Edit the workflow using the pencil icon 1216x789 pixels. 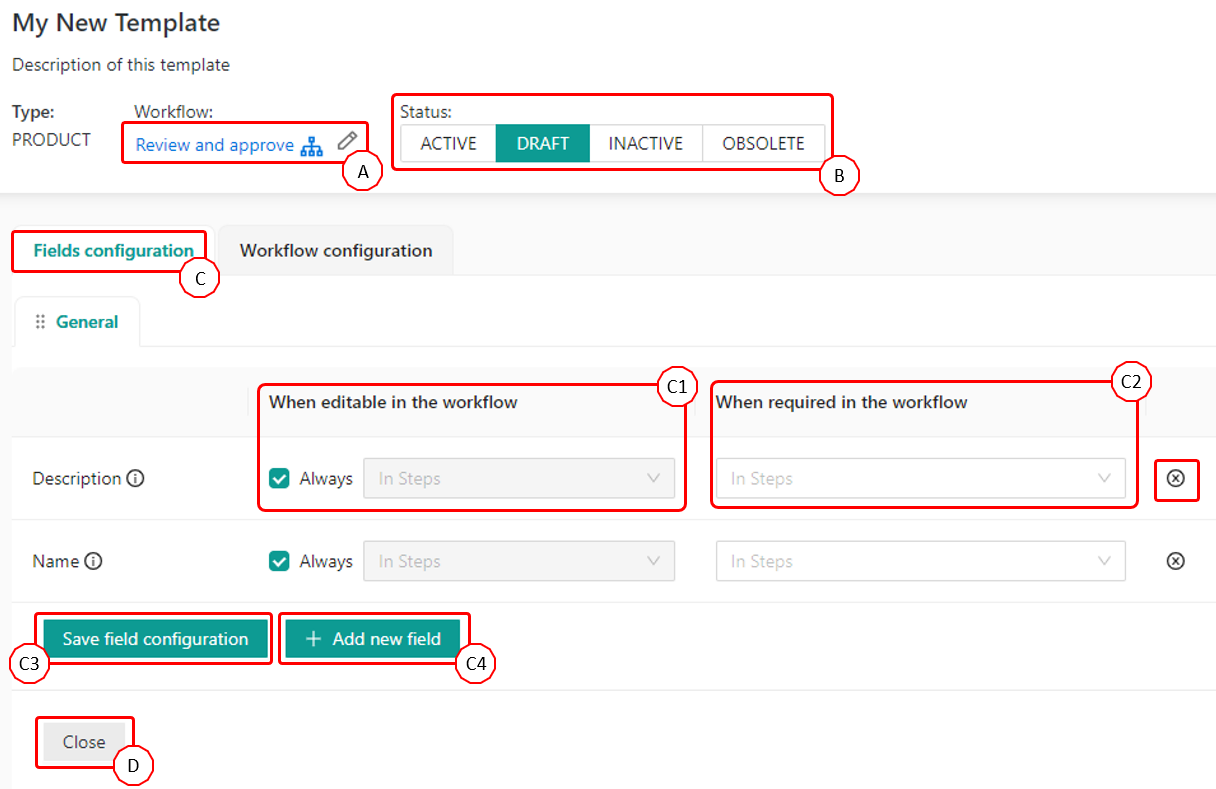(347, 142)
